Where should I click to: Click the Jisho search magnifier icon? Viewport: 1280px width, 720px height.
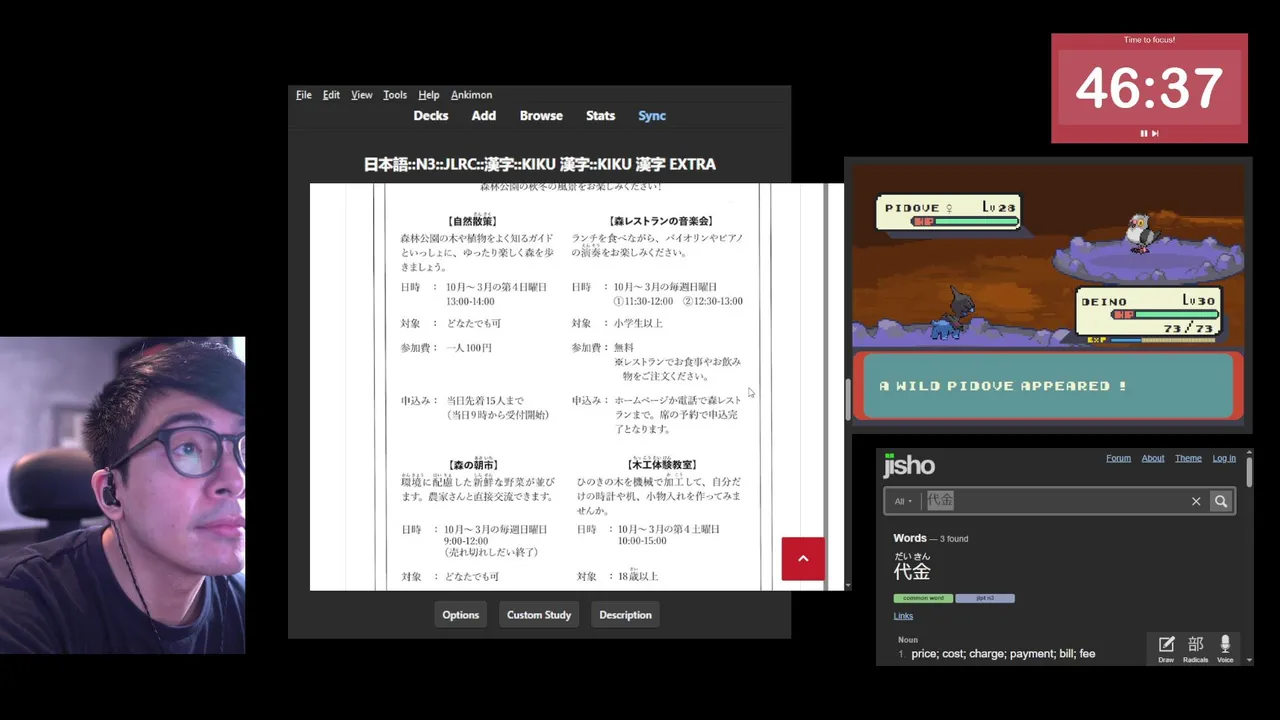click(x=1221, y=501)
